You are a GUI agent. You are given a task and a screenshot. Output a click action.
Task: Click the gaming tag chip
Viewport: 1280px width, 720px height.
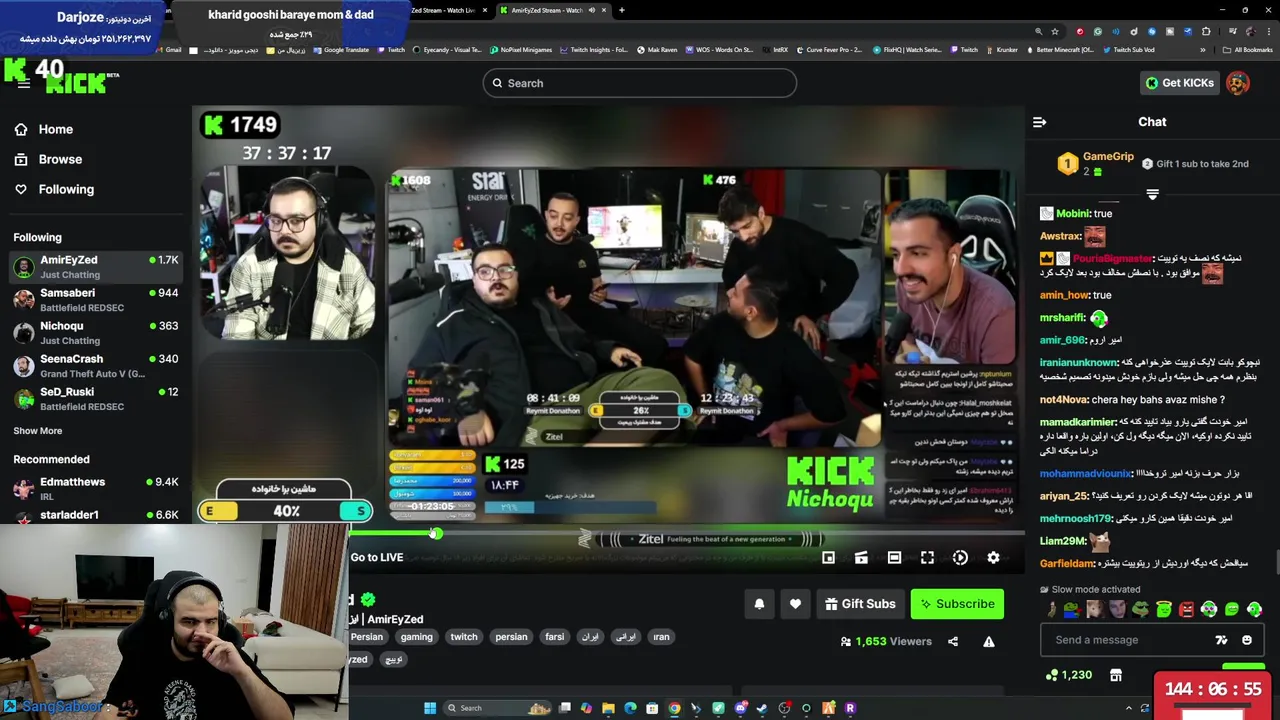tap(417, 637)
